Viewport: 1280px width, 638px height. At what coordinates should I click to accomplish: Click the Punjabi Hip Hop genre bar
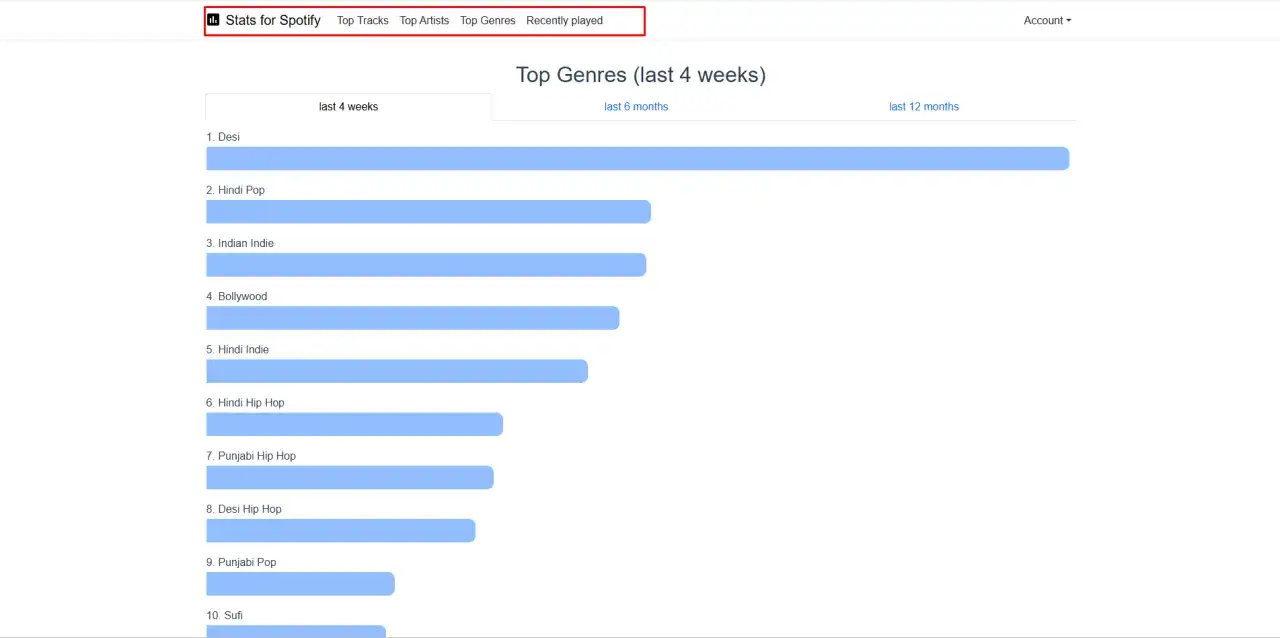coord(350,477)
